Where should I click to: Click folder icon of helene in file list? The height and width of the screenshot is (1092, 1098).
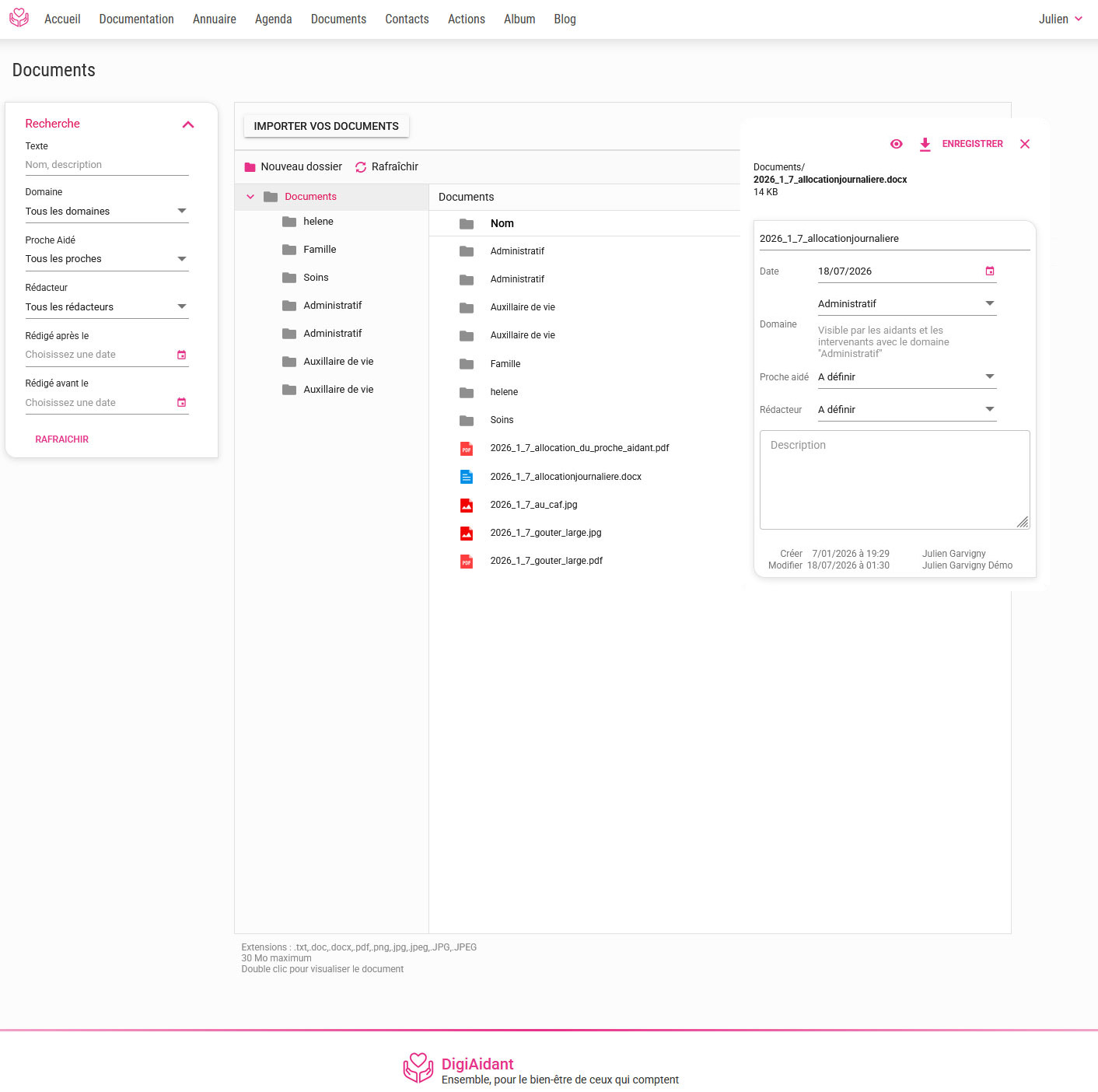[467, 392]
